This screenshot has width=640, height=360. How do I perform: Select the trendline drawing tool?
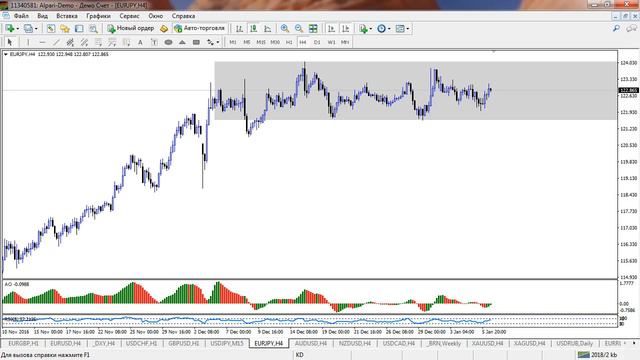(x=56, y=42)
